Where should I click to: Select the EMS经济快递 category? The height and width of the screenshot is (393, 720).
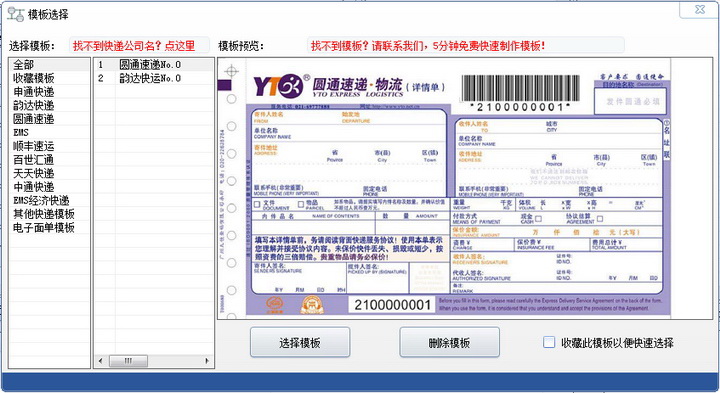coord(50,200)
